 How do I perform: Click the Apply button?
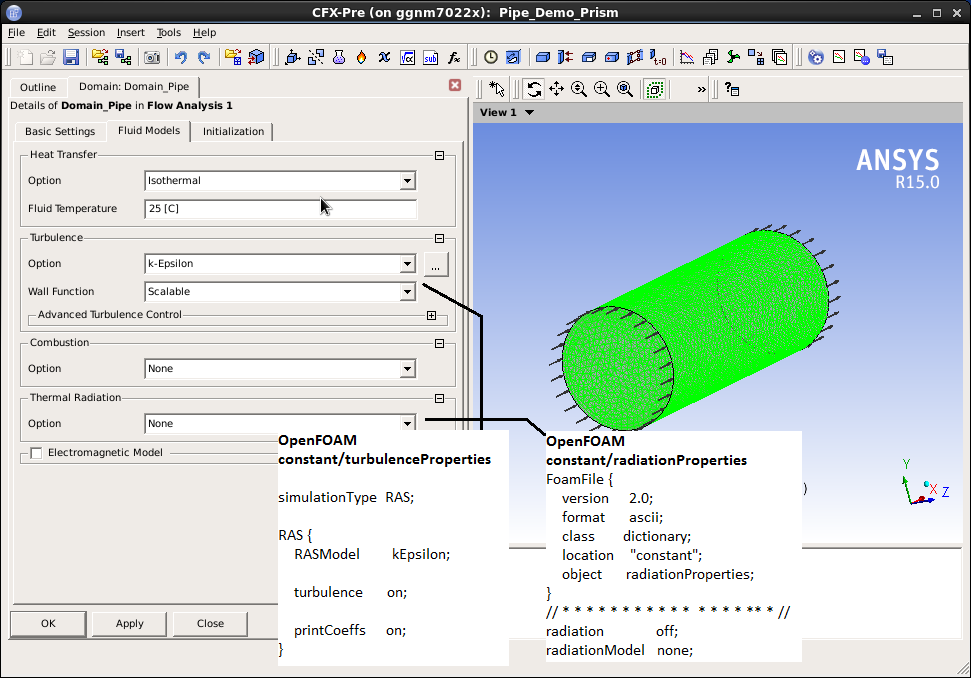tap(129, 624)
